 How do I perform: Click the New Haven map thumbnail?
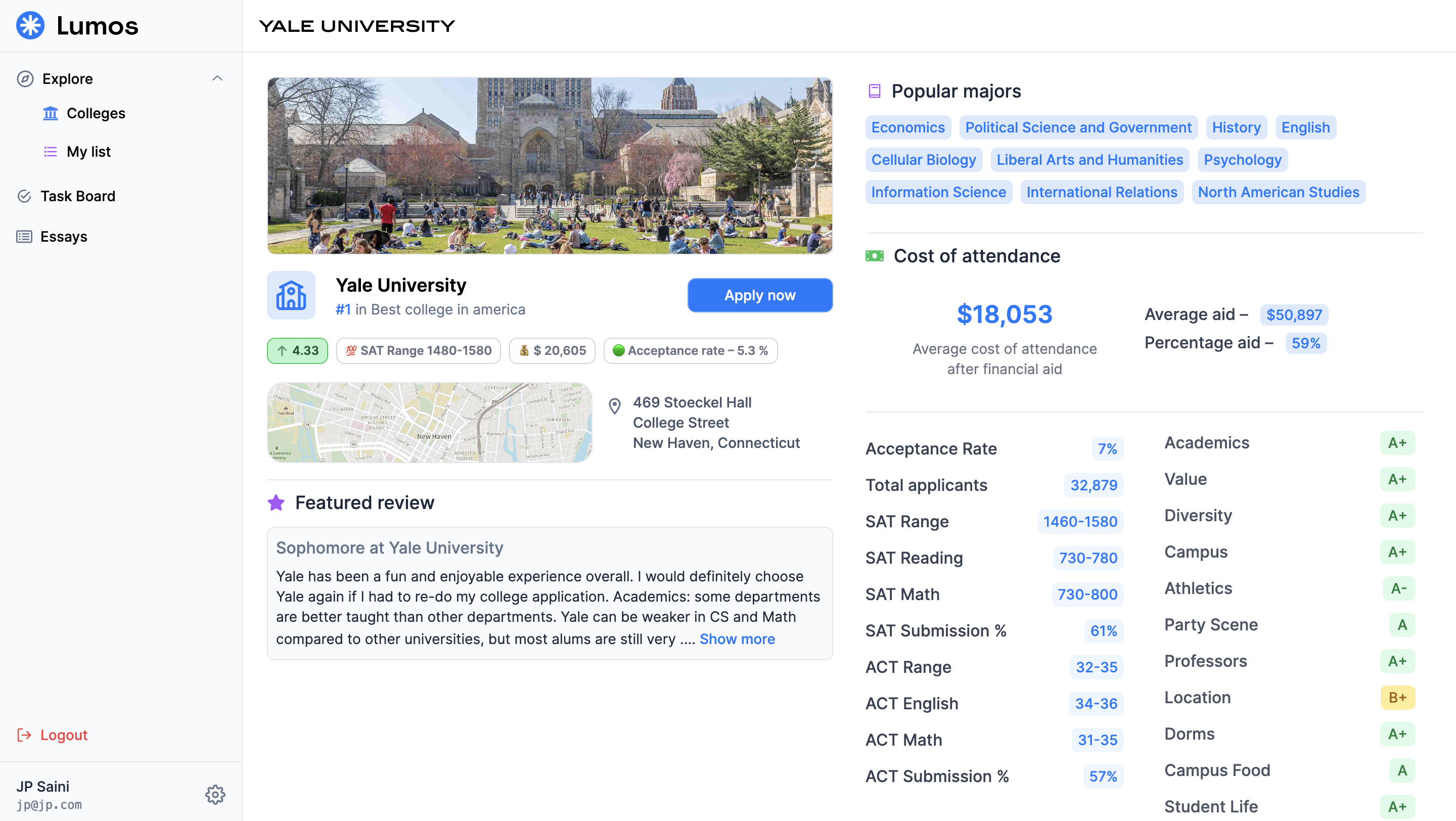point(429,423)
